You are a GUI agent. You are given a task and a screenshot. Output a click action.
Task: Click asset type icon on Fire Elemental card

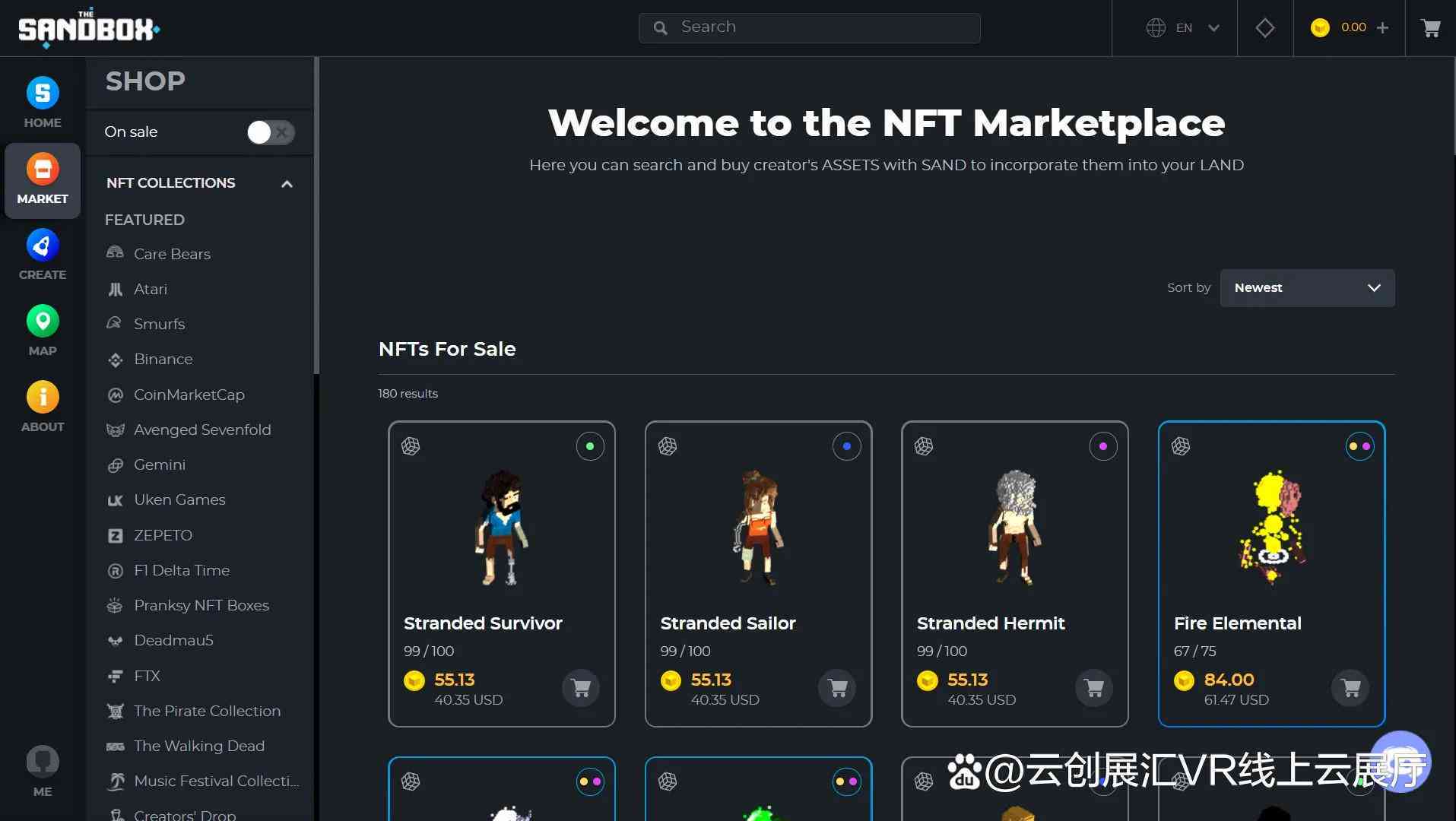pos(1181,446)
